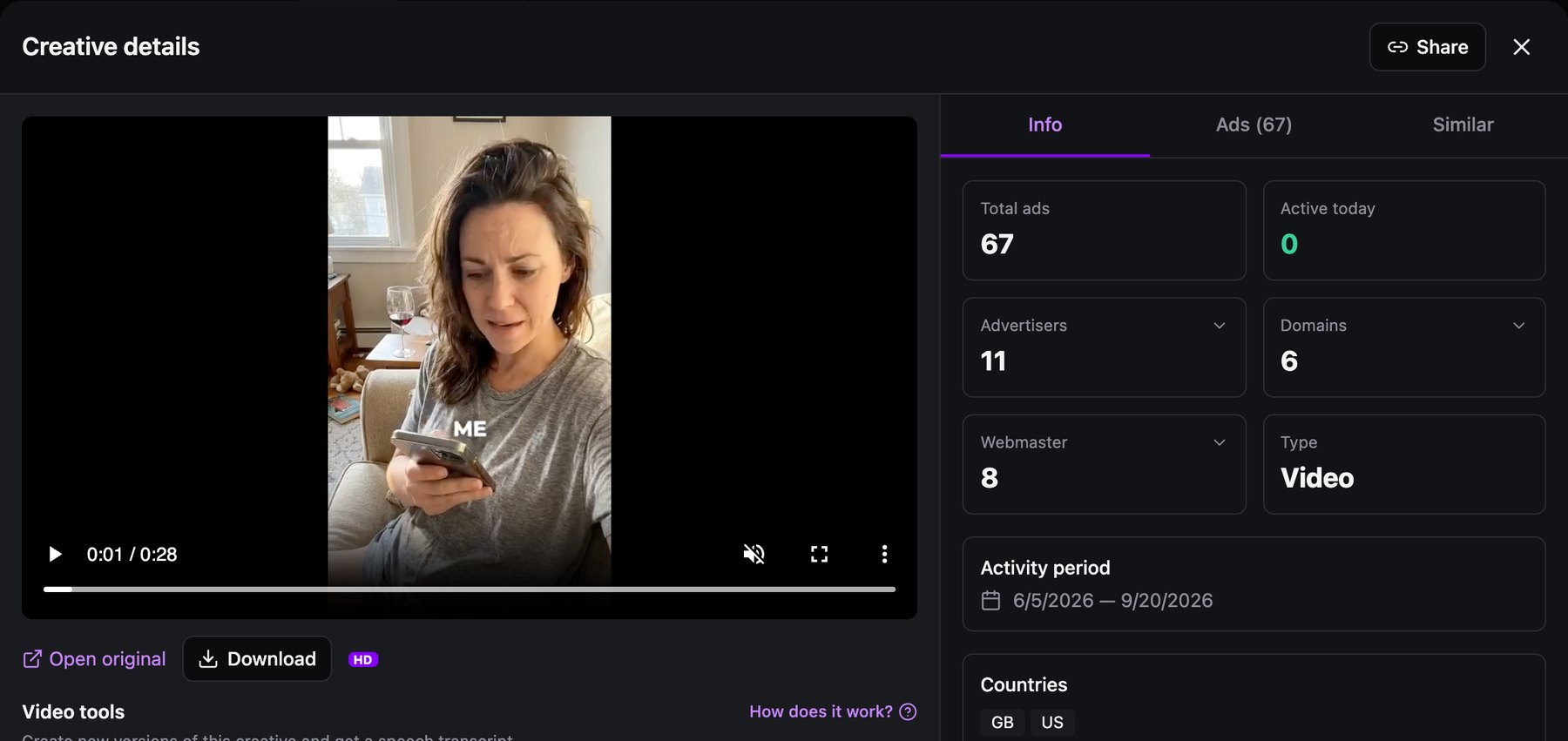Select the US country tag
1568x741 pixels.
pyautogui.click(x=1052, y=723)
